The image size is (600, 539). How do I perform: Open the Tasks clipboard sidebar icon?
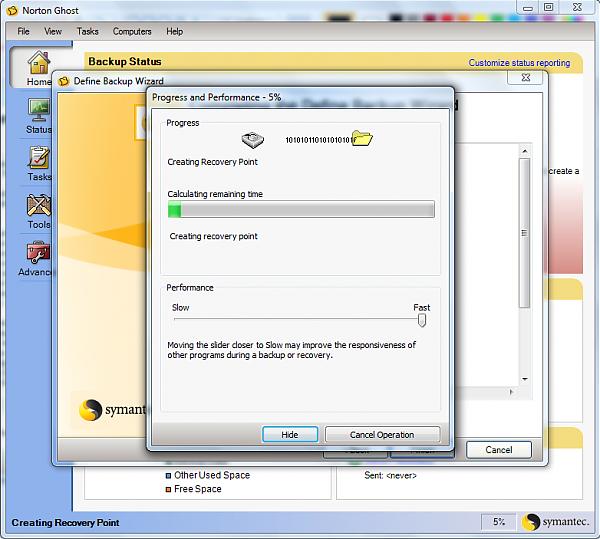[39, 158]
